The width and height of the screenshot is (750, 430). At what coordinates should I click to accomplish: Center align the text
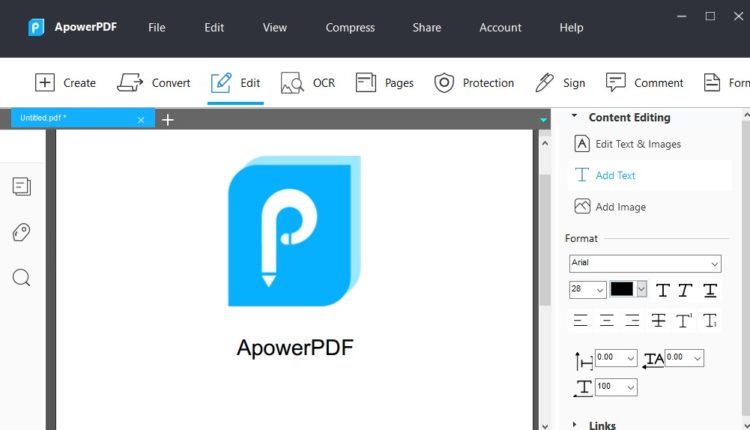coord(607,320)
